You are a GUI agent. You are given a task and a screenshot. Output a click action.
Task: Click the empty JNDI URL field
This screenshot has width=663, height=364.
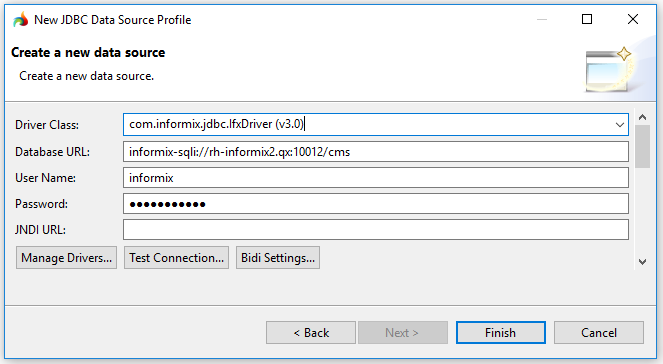375,230
